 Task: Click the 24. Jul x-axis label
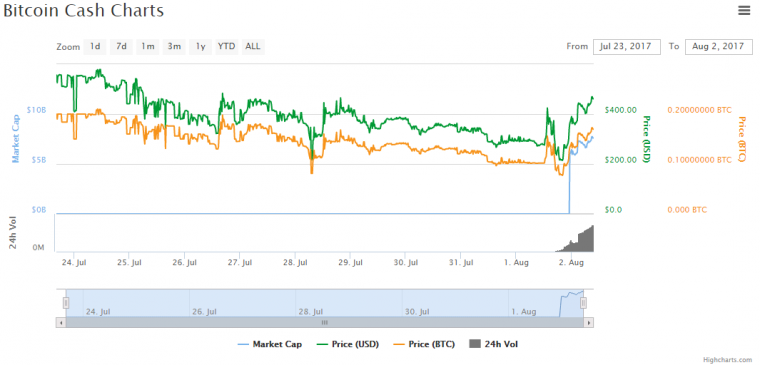74,263
